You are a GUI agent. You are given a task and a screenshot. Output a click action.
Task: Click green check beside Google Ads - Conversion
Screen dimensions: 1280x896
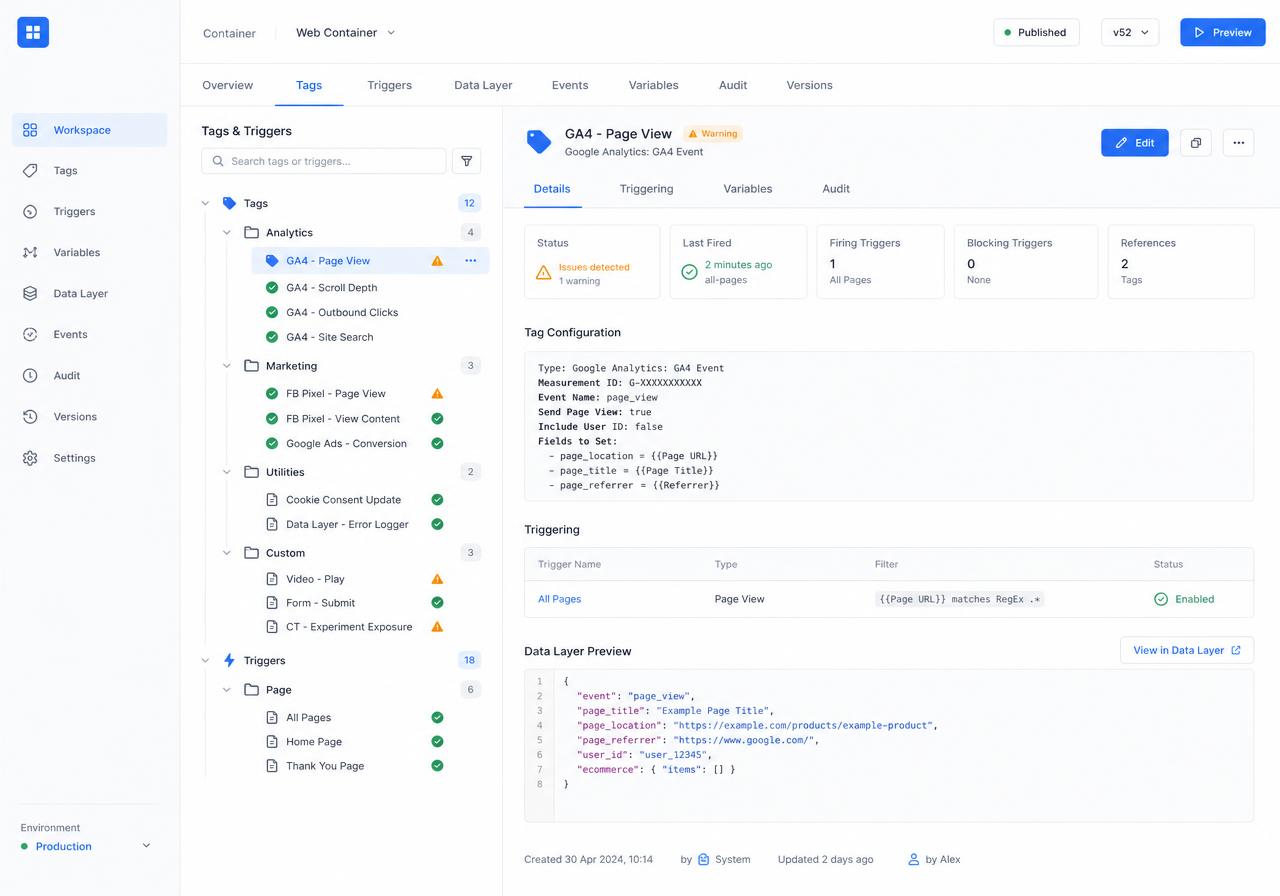pyautogui.click(x=437, y=444)
